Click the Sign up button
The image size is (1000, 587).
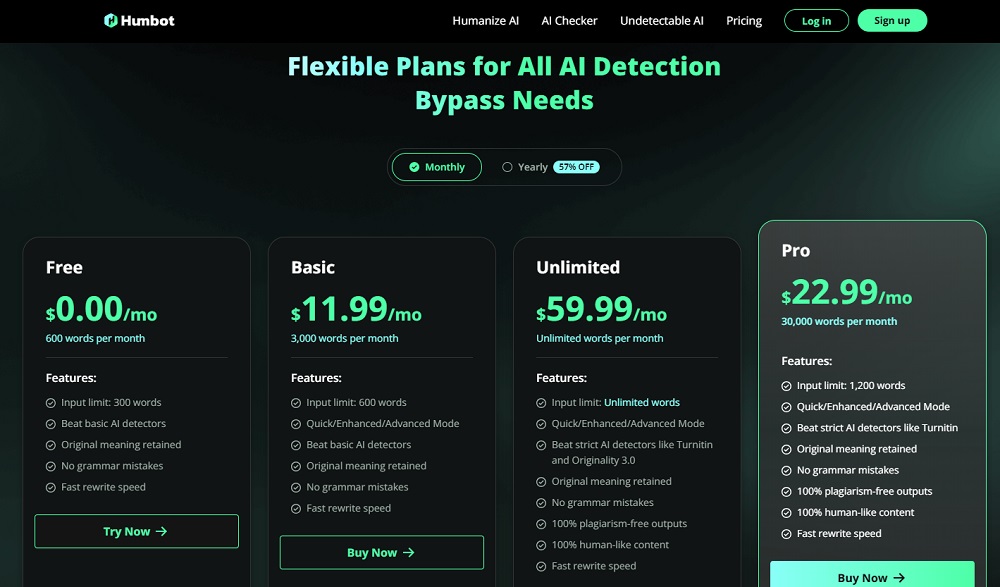[892, 21]
